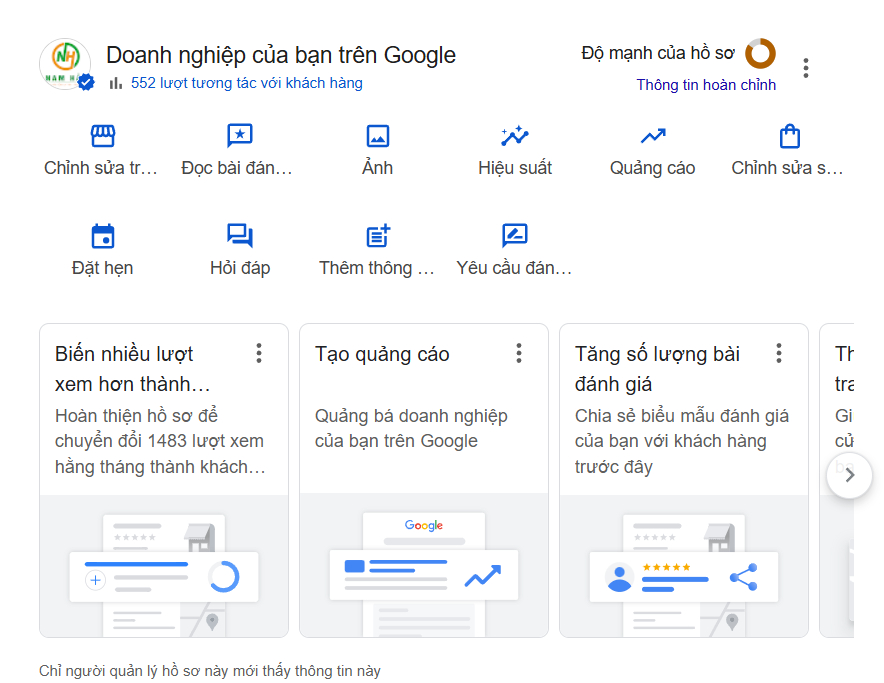The image size is (884, 683).
Task: Open the Yêu cầu đán… review request icon
Action: coord(515,236)
